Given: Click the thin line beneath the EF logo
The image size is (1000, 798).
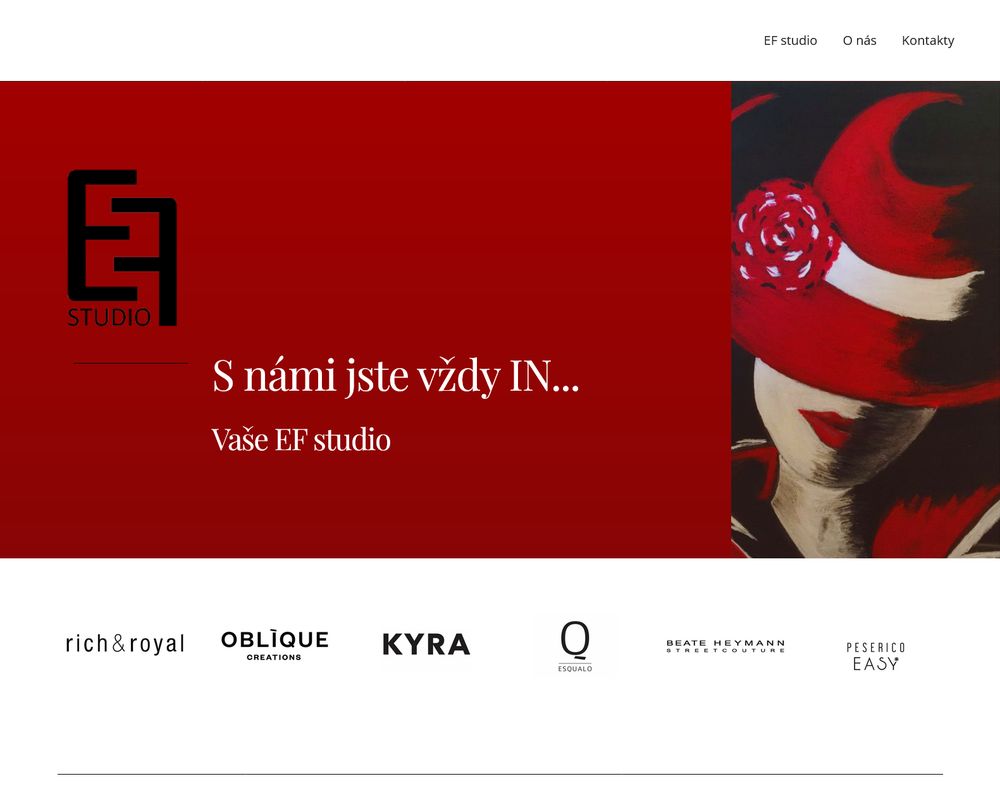Looking at the screenshot, I should 131,364.
